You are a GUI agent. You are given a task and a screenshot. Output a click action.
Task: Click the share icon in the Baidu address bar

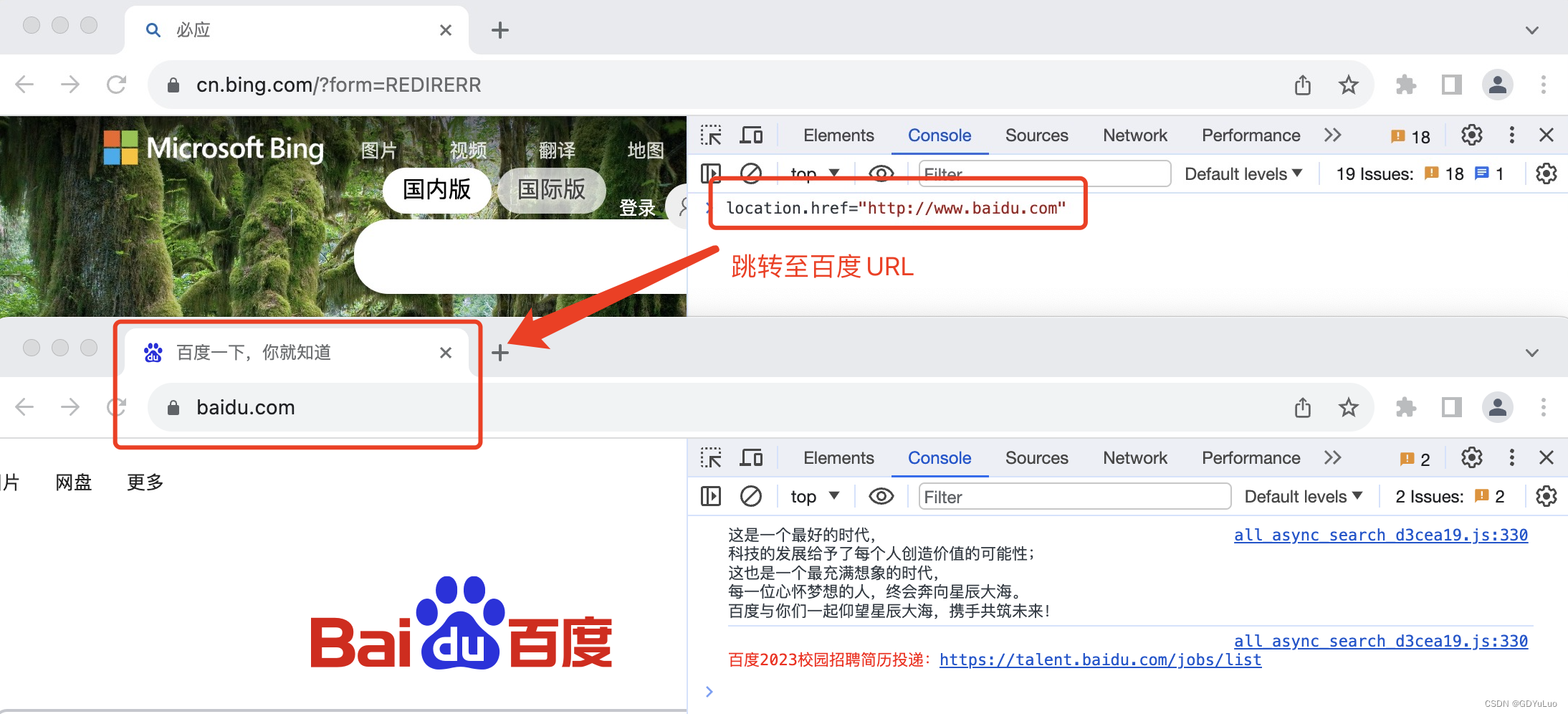1303,407
